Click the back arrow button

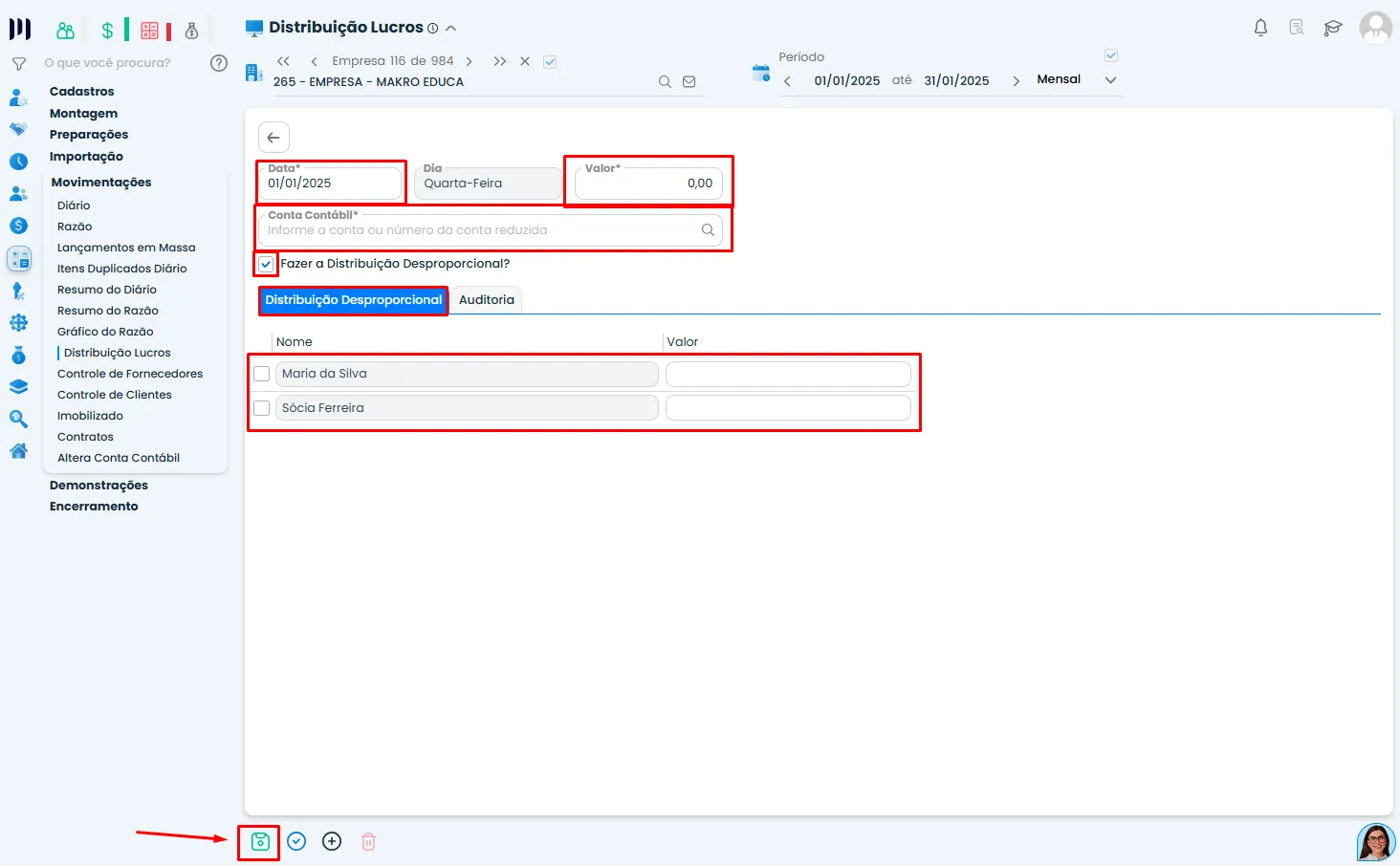click(273, 138)
